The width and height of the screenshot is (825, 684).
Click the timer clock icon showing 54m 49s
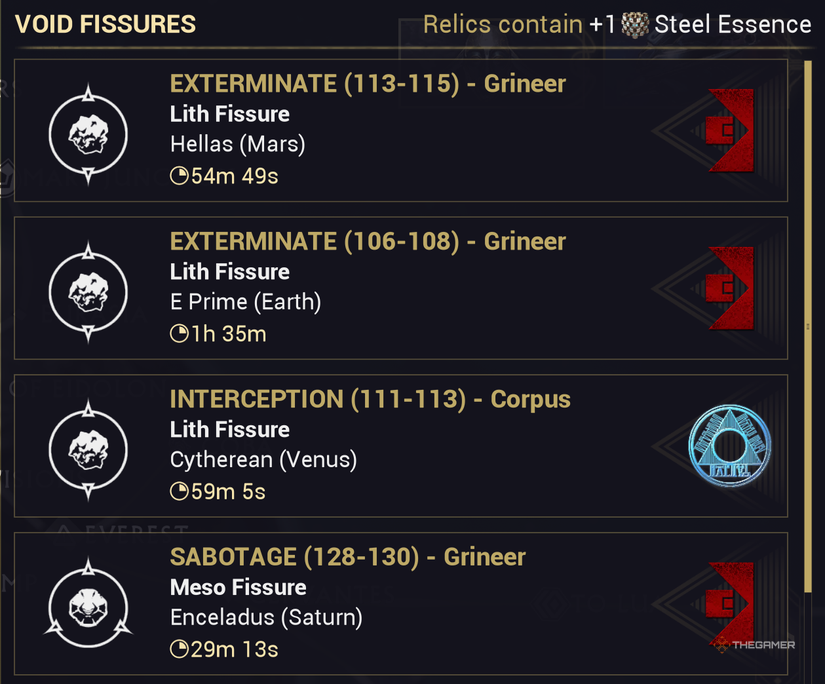179,176
